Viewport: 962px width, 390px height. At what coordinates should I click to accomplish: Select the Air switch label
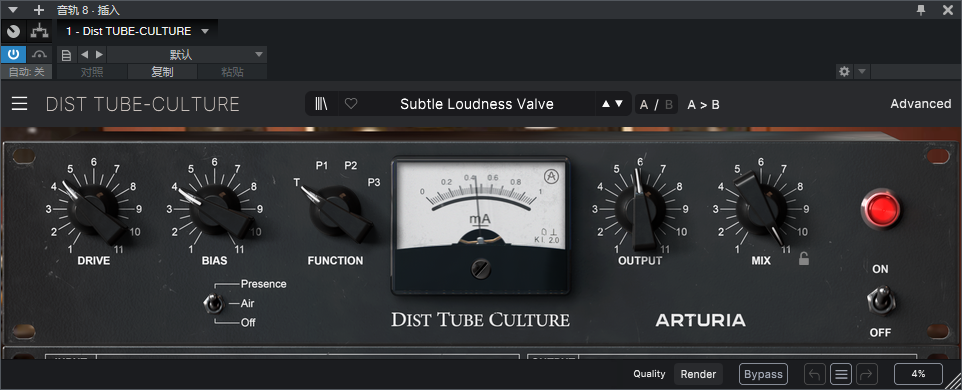(247, 303)
